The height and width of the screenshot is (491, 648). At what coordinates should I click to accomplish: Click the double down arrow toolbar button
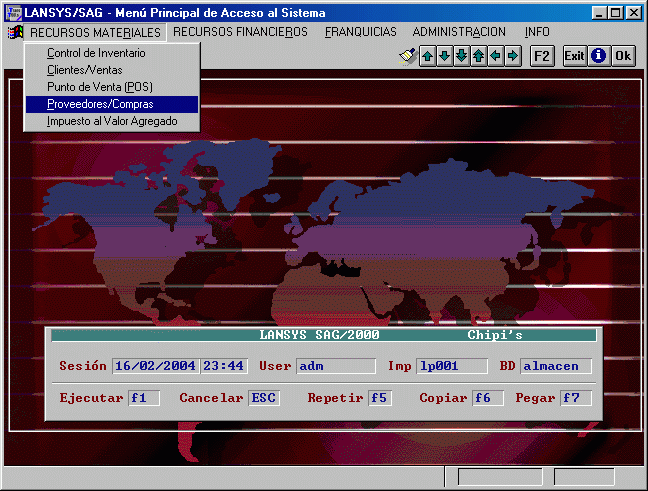point(462,56)
